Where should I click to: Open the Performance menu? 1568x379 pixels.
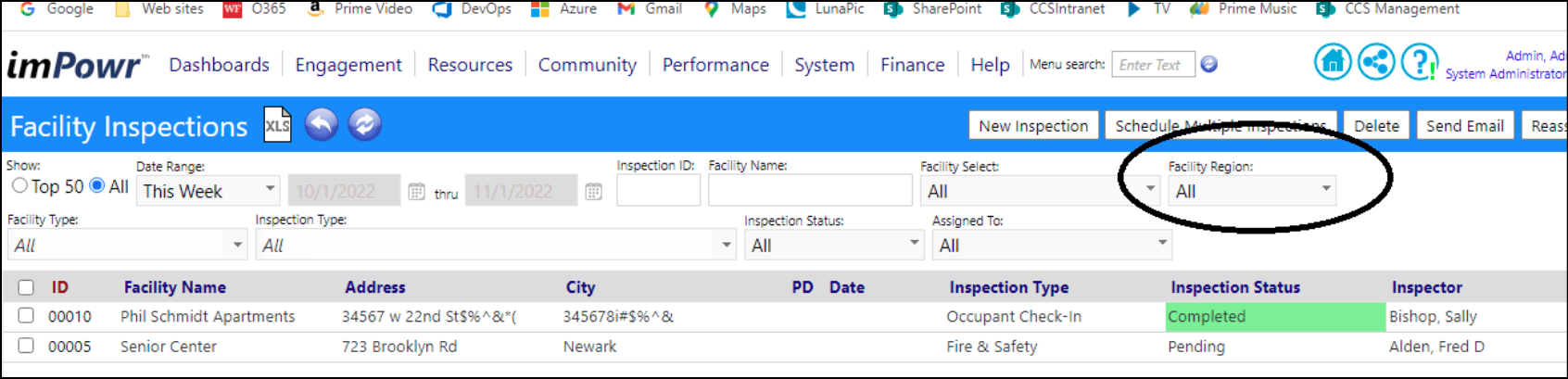(x=715, y=65)
